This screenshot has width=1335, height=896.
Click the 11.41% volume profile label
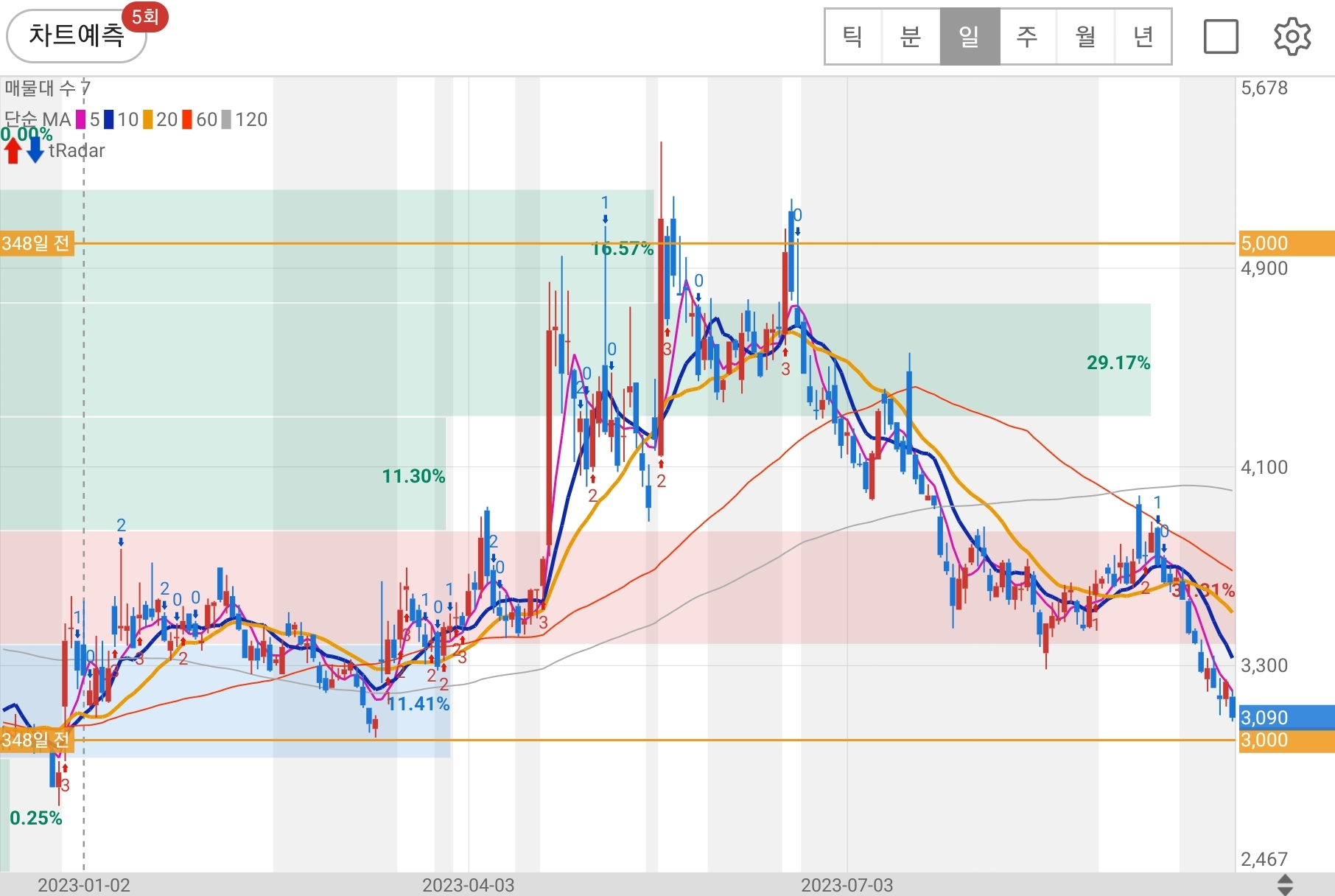pyautogui.click(x=418, y=704)
